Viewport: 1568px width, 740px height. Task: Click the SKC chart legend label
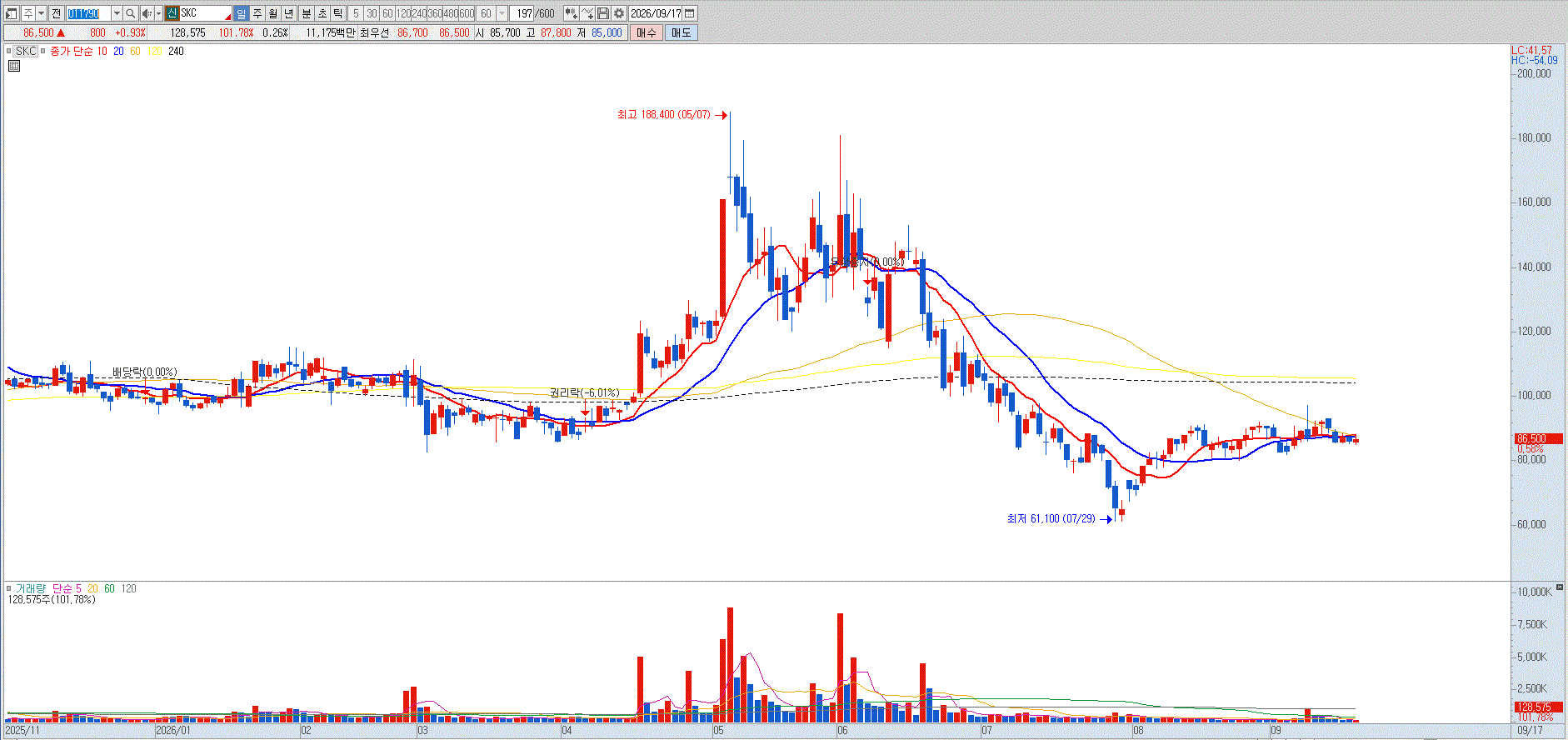coord(26,51)
